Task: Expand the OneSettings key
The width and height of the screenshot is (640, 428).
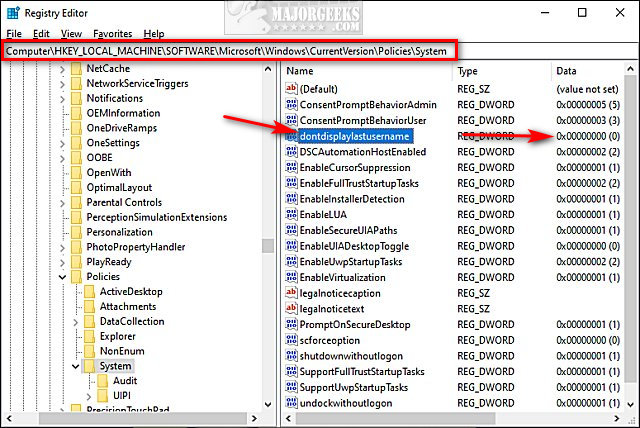Action: pos(62,144)
